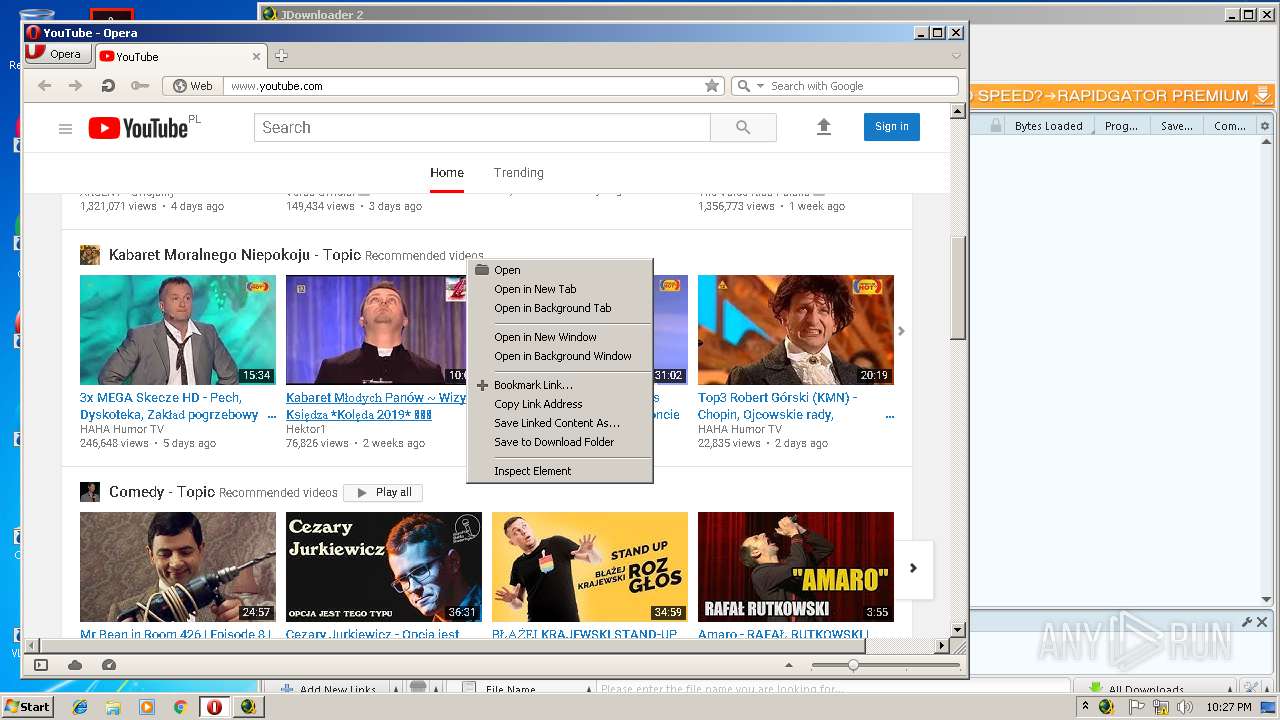Click the page vertical scrollbar
The image size is (1280, 720).
pos(957,288)
